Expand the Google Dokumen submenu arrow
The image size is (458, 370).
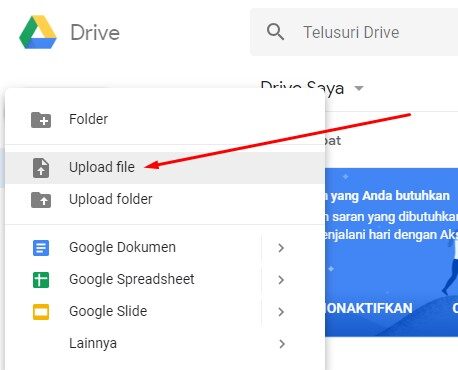(x=281, y=248)
